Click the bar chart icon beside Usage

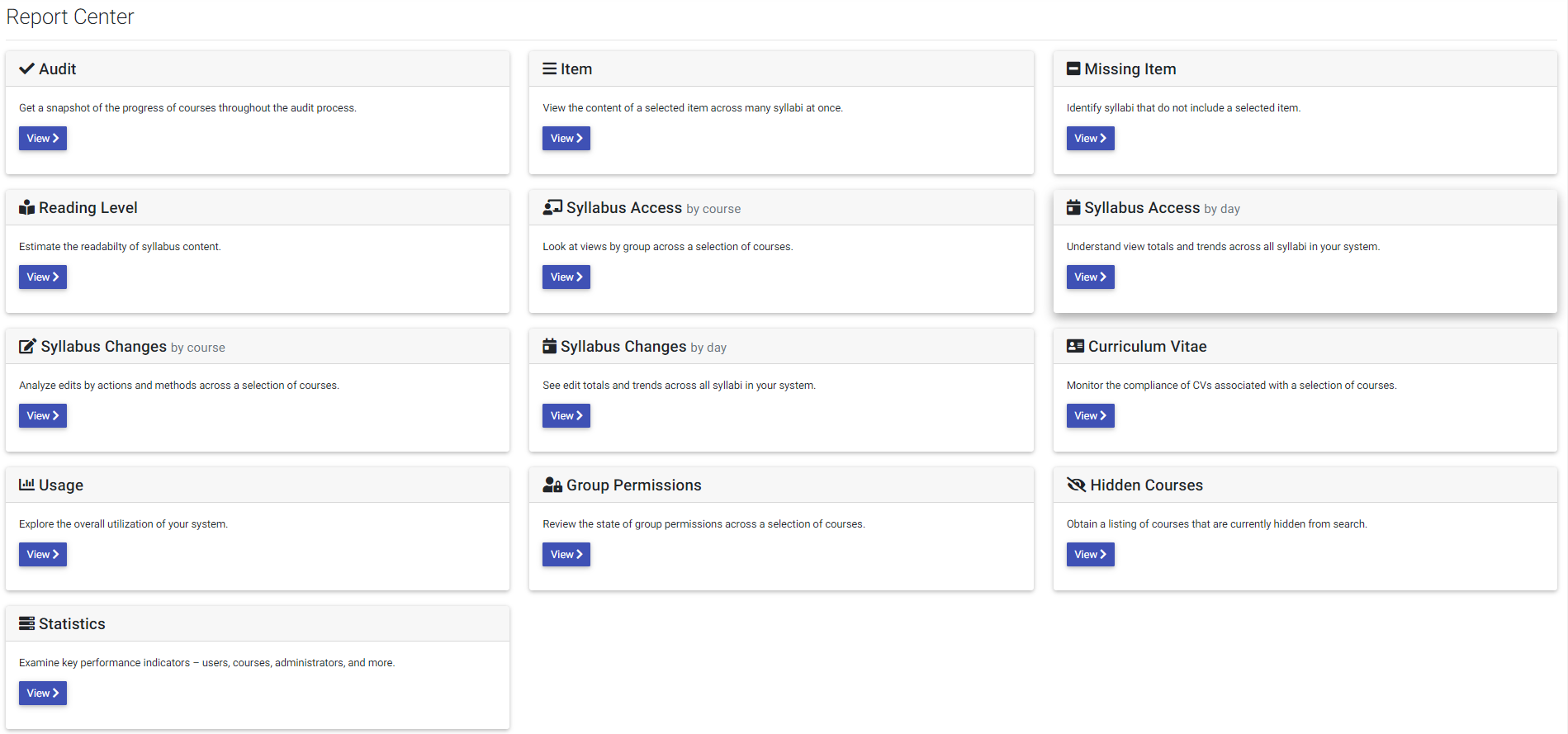pos(26,485)
